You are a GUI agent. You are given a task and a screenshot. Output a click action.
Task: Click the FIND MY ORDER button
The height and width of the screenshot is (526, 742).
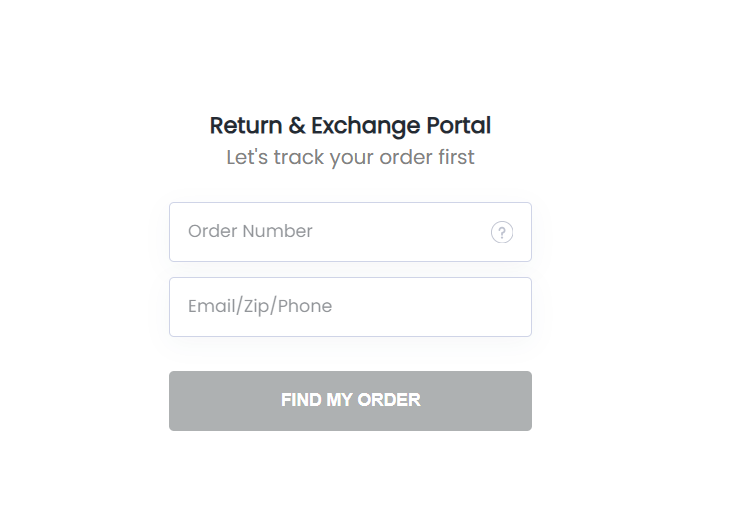[350, 401]
